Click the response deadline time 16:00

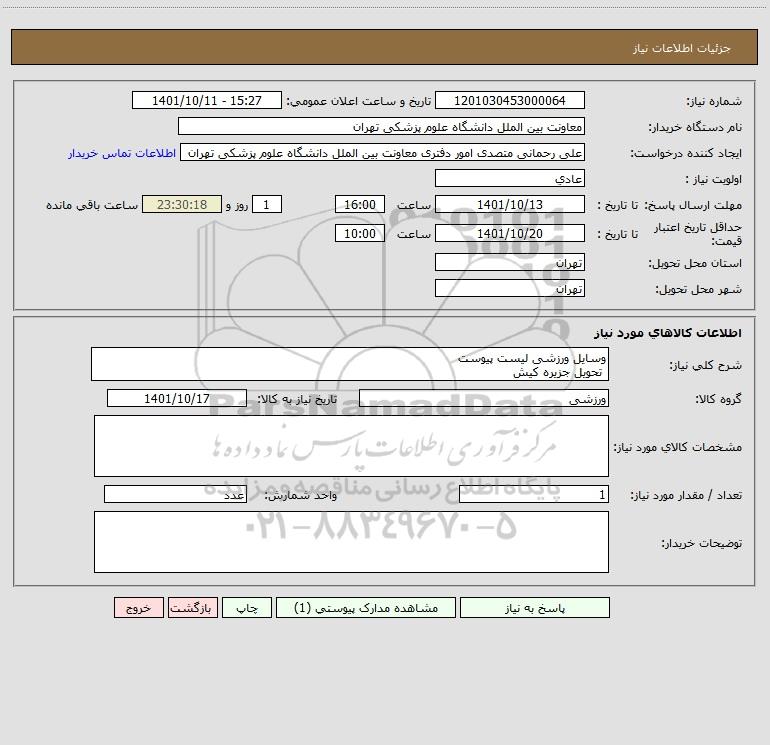tap(359, 204)
